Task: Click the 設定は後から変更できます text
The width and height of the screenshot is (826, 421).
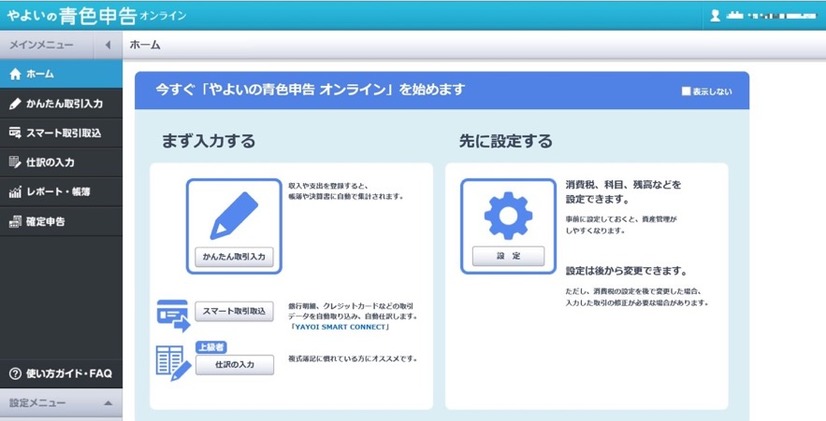Action: [x=626, y=271]
